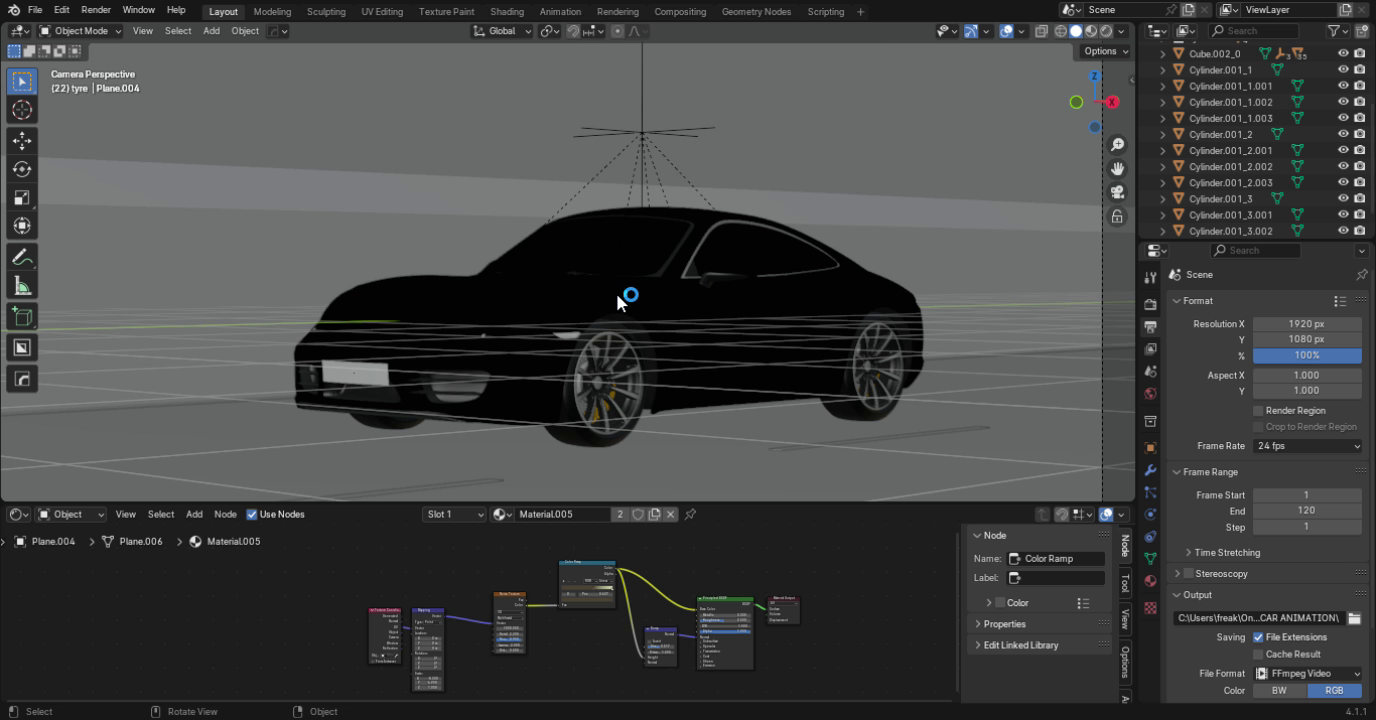
Task: Open the Output properties tab
Action: (1150, 327)
